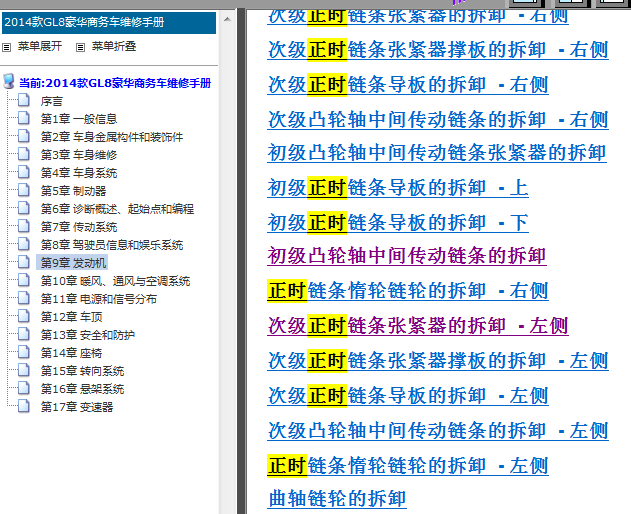Open link 曲轴链轮的拆卸

click(337, 499)
